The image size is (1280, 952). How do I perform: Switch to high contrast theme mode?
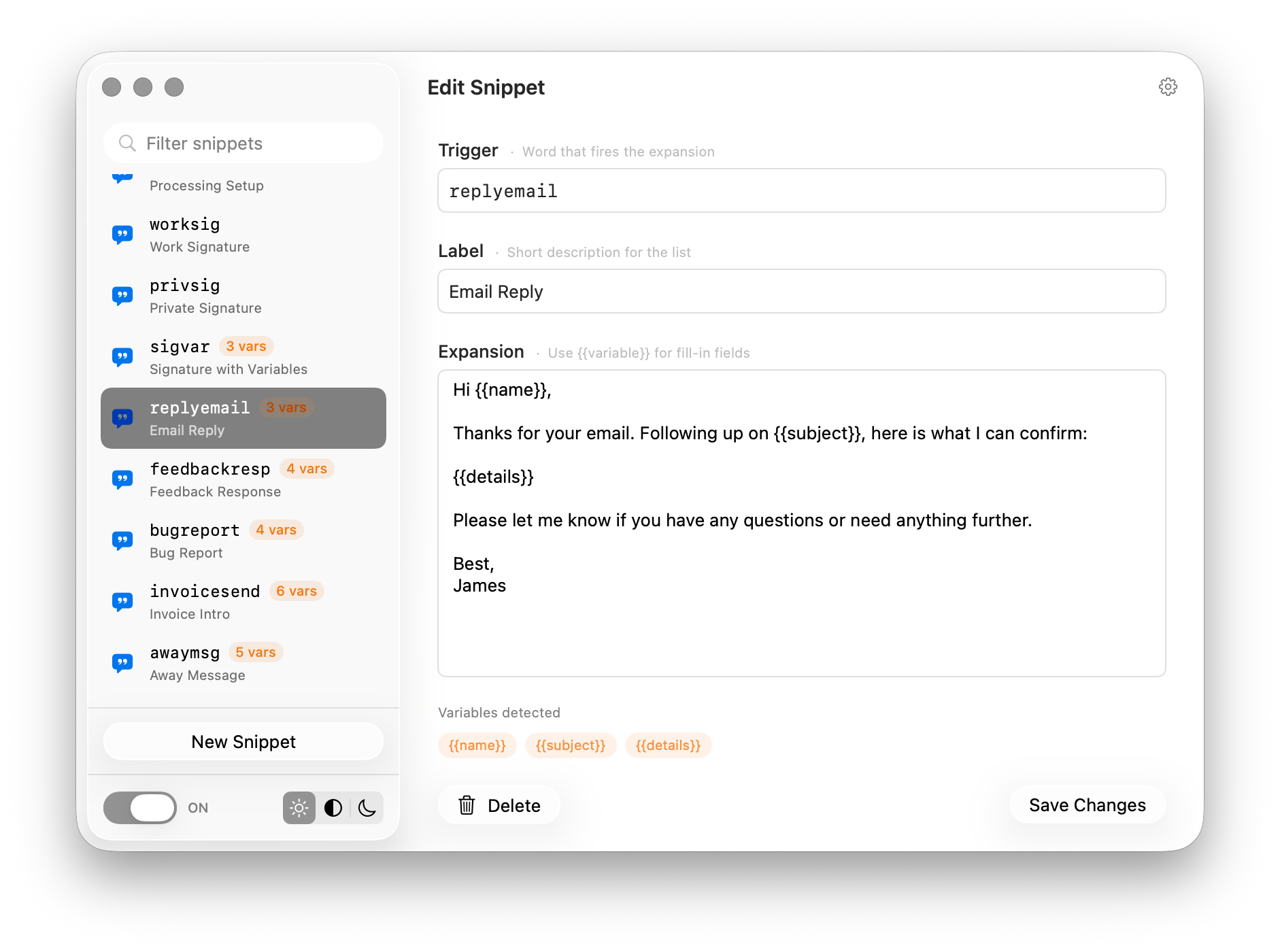pyautogui.click(x=333, y=808)
